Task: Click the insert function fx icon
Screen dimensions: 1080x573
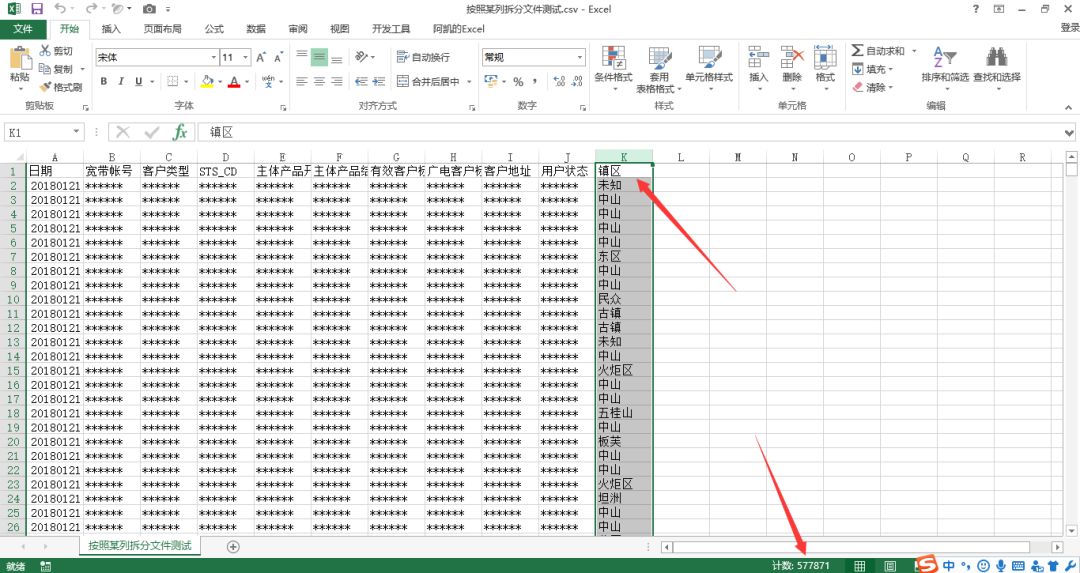Action: click(x=180, y=132)
